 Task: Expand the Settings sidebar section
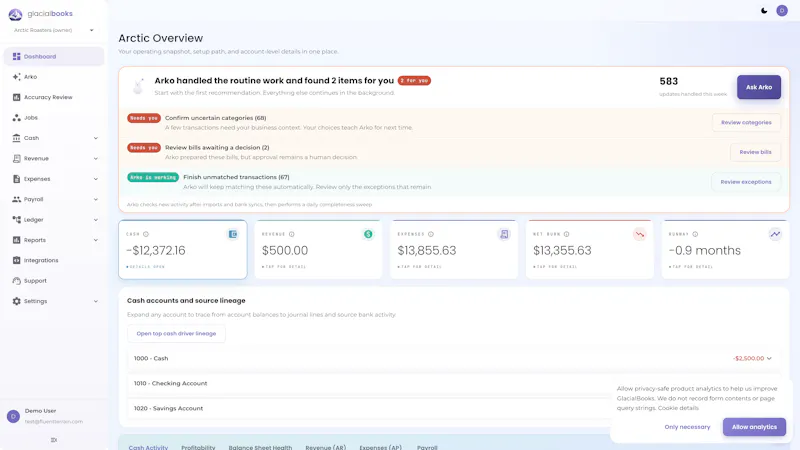click(95, 302)
